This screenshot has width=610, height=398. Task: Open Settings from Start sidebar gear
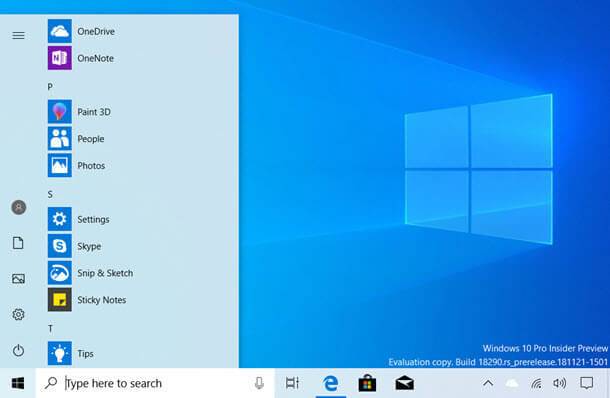(18, 314)
